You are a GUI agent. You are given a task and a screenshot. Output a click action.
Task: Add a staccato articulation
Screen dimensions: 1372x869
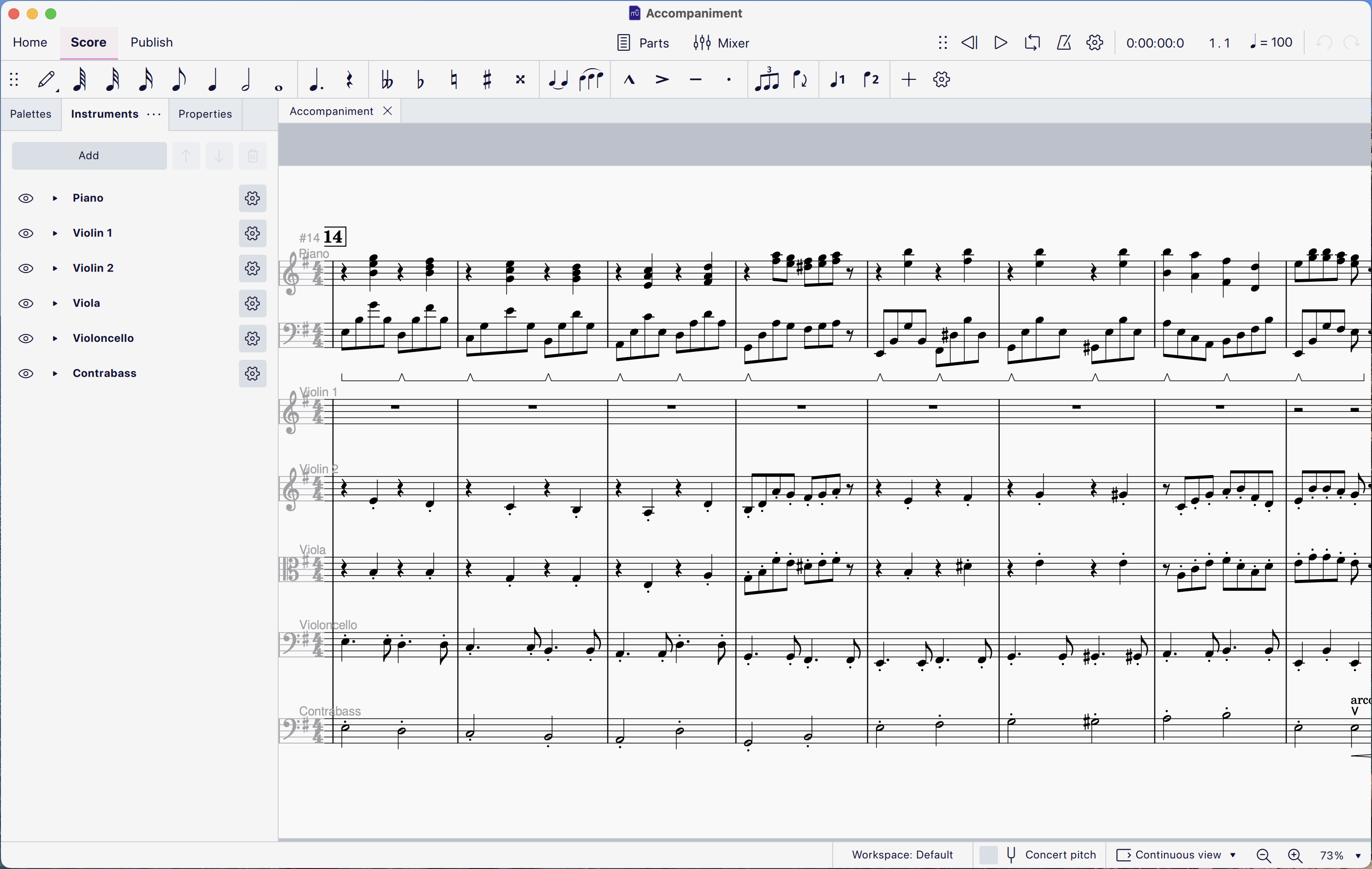pyautogui.click(x=729, y=80)
